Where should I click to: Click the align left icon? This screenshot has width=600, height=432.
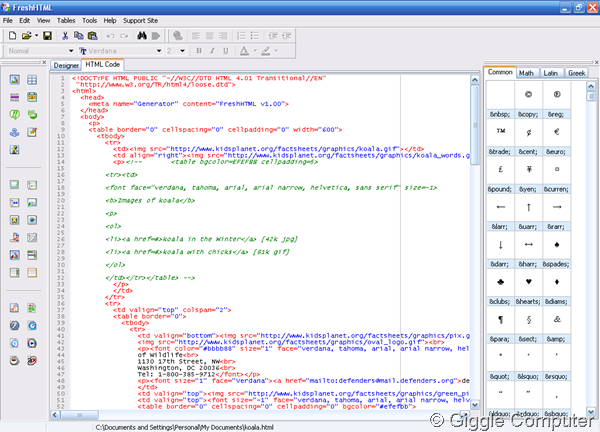pyautogui.click(x=196, y=36)
